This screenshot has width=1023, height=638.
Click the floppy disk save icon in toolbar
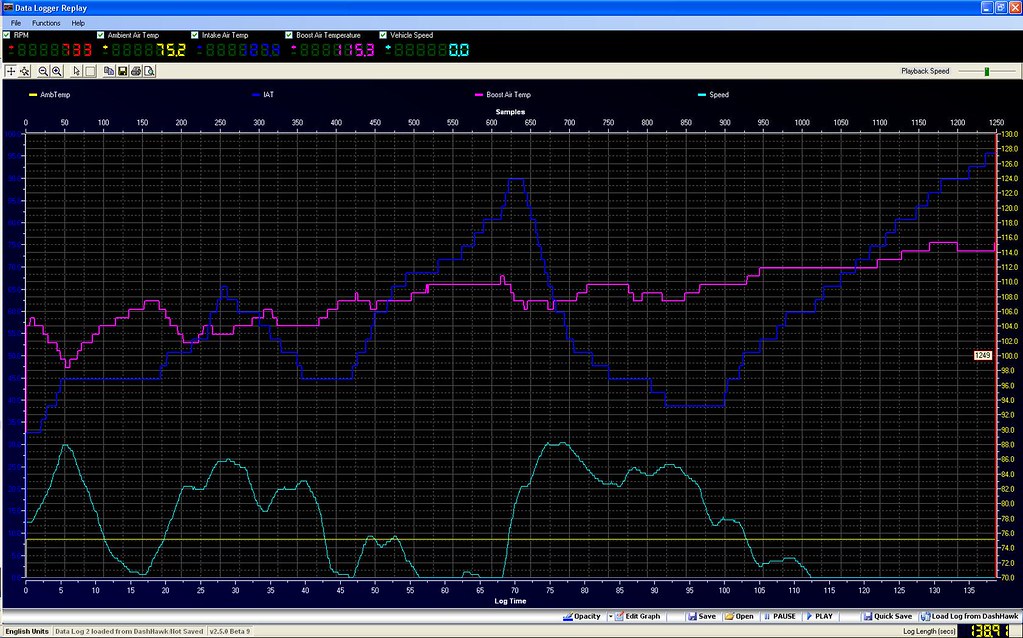[x=122, y=71]
